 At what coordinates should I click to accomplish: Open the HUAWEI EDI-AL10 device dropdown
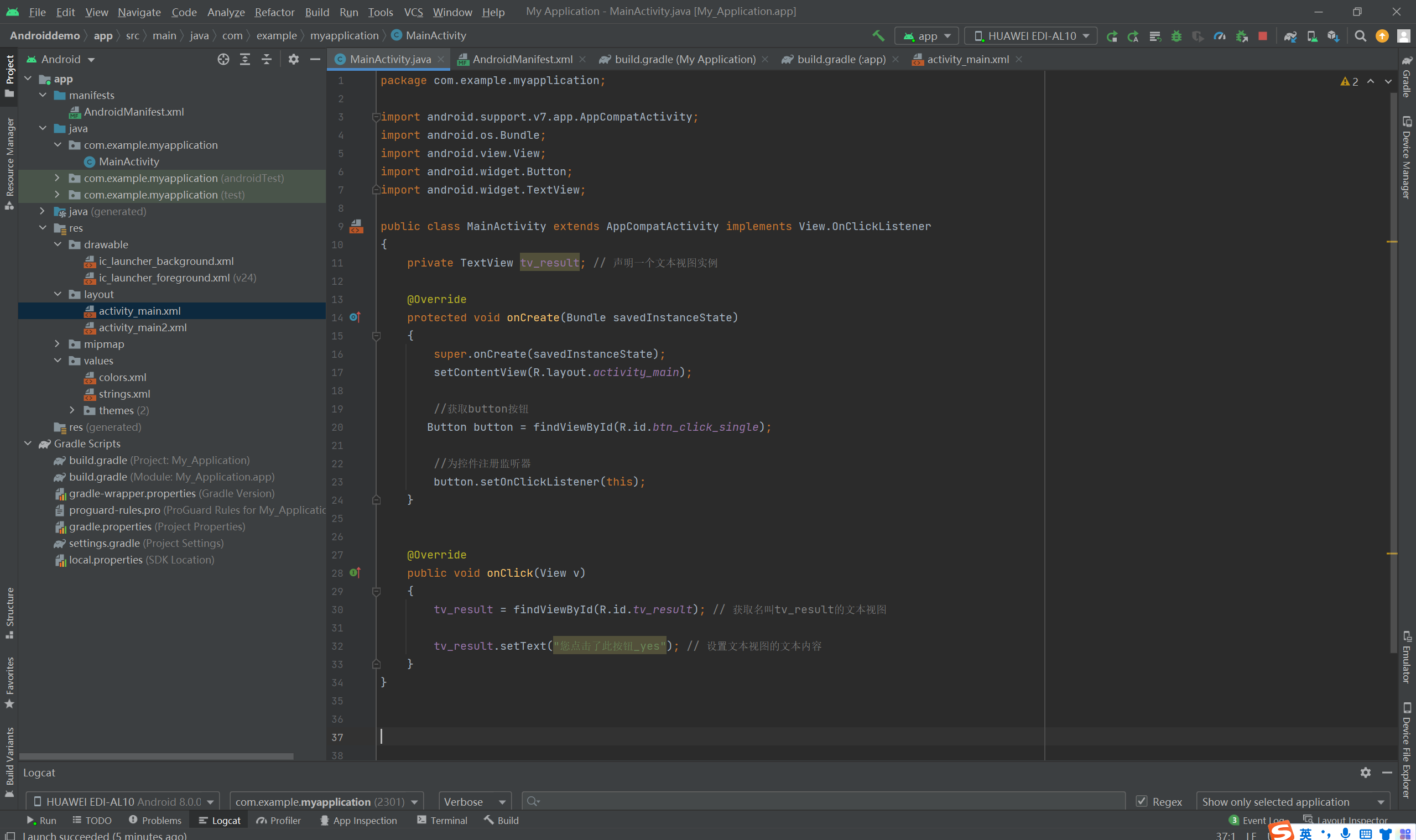point(1030,35)
